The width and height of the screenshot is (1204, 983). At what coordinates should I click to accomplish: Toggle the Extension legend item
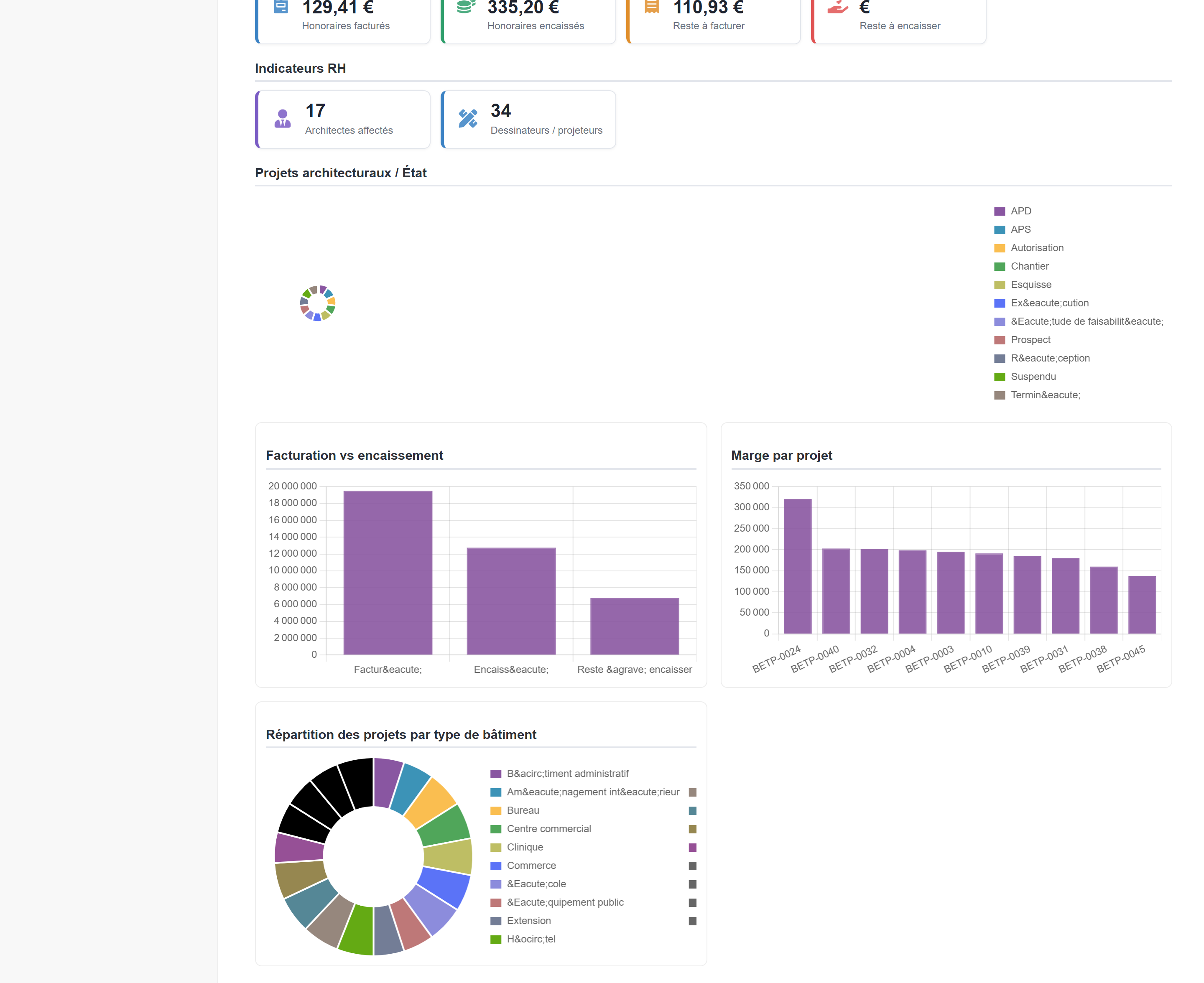520,921
